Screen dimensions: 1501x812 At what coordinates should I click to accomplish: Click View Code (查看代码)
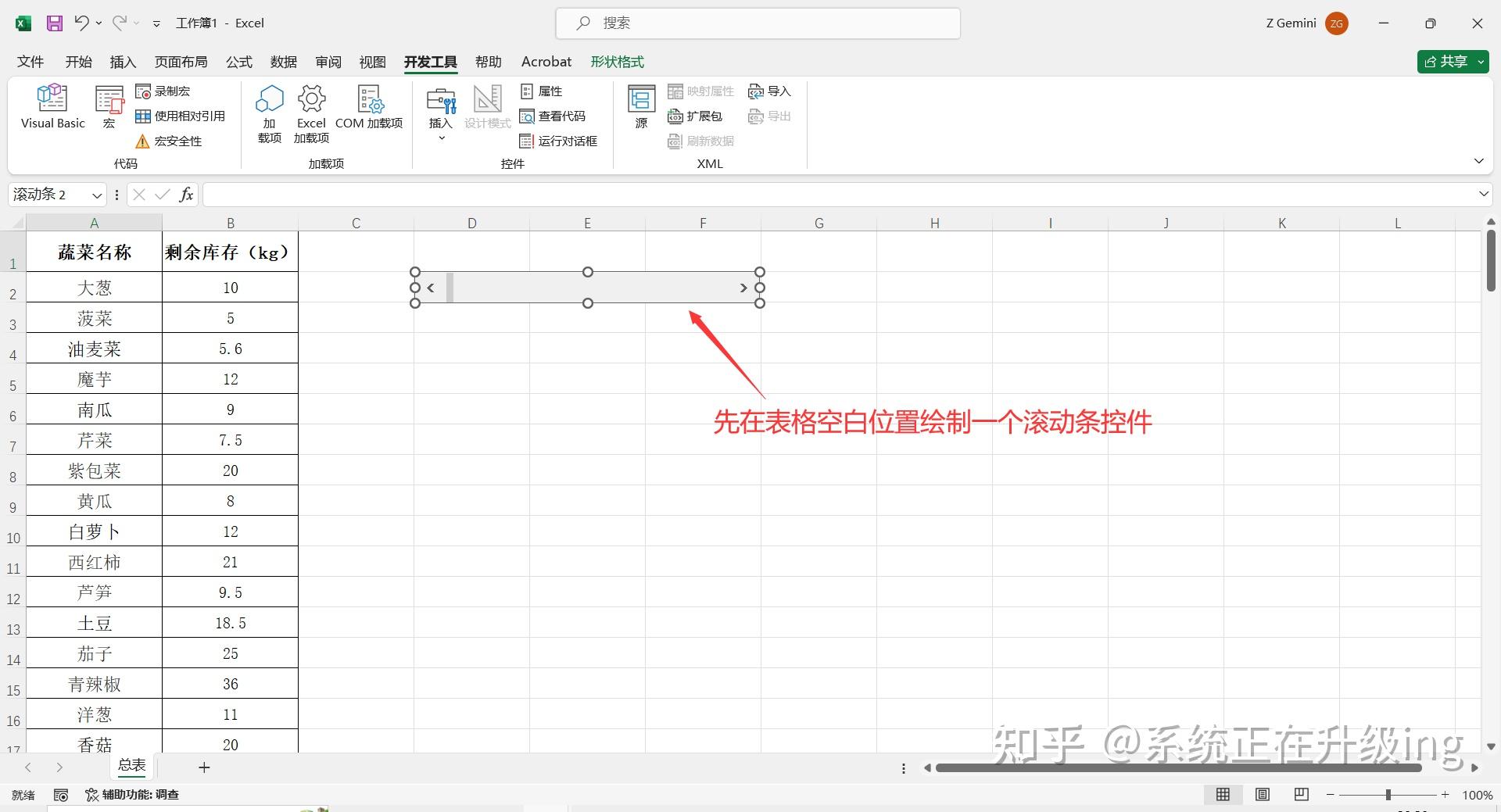[x=553, y=116]
